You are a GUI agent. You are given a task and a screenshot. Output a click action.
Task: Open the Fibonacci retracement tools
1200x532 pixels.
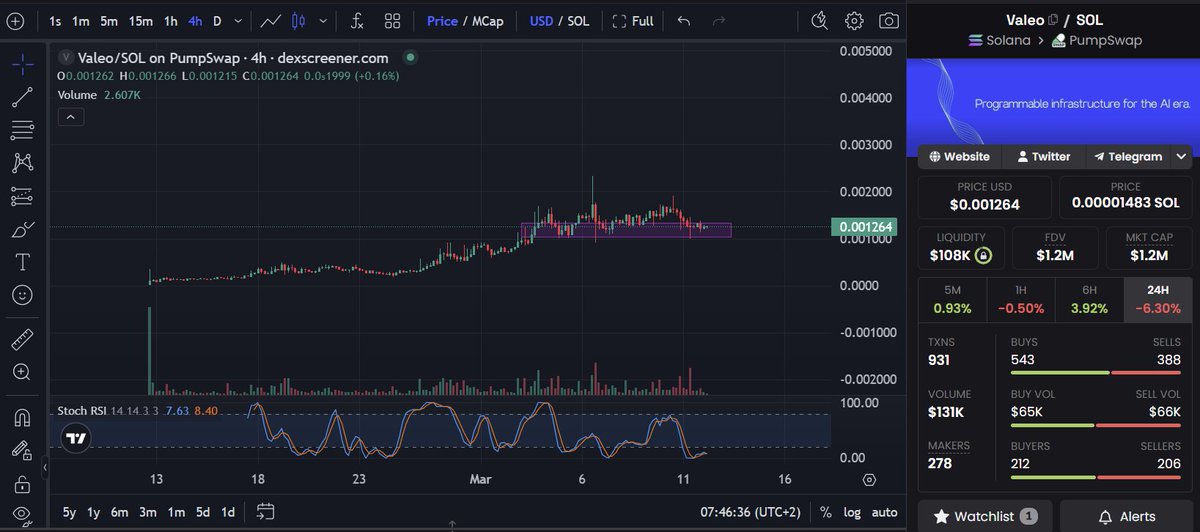point(23,130)
